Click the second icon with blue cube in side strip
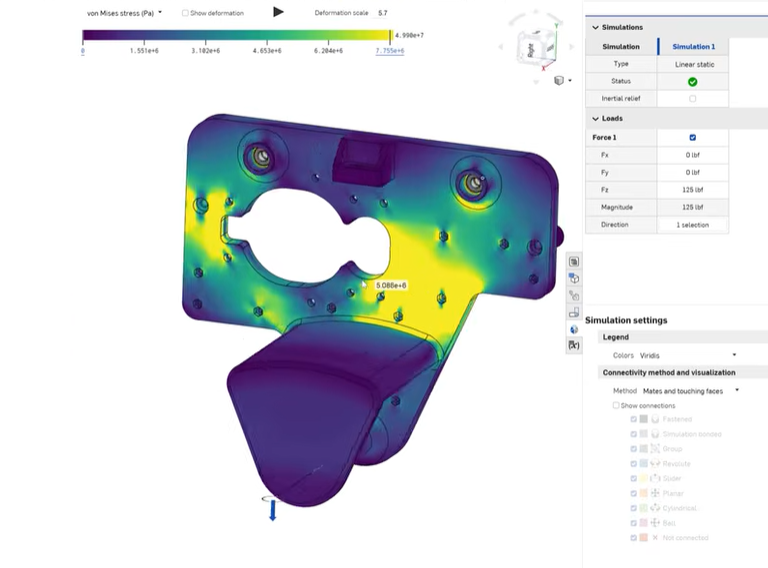 573,279
